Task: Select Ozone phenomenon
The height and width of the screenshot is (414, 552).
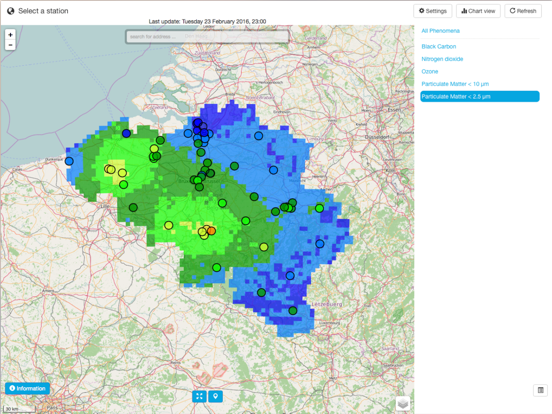Action: pos(430,71)
